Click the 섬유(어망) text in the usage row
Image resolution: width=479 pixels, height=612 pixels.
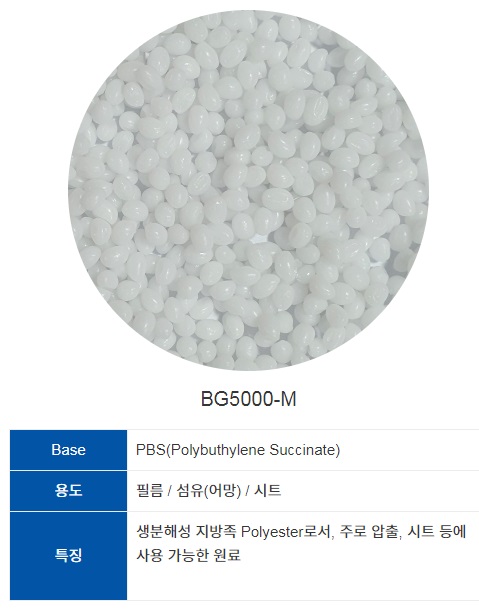coord(208,491)
